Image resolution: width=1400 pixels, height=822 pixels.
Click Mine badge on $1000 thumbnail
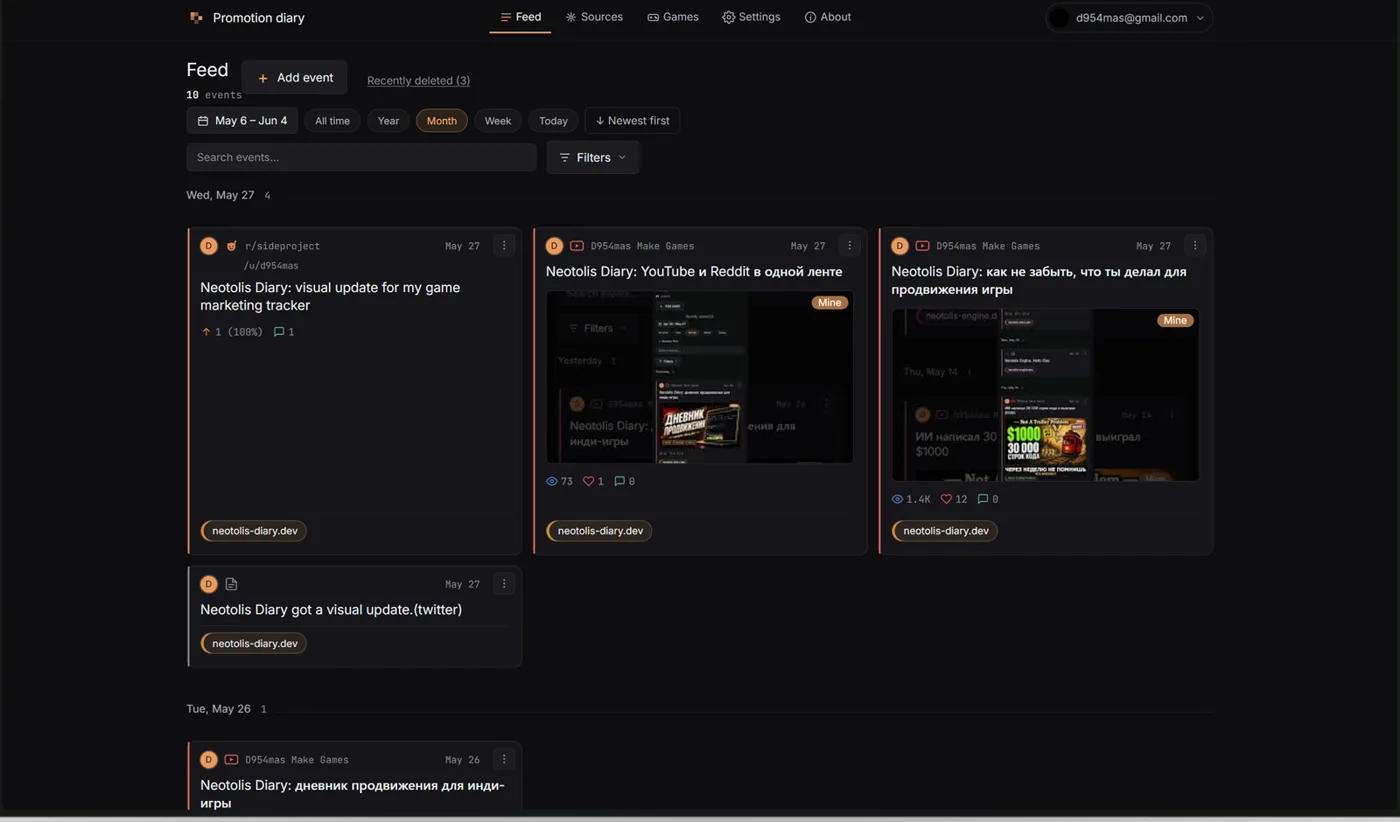(1175, 321)
